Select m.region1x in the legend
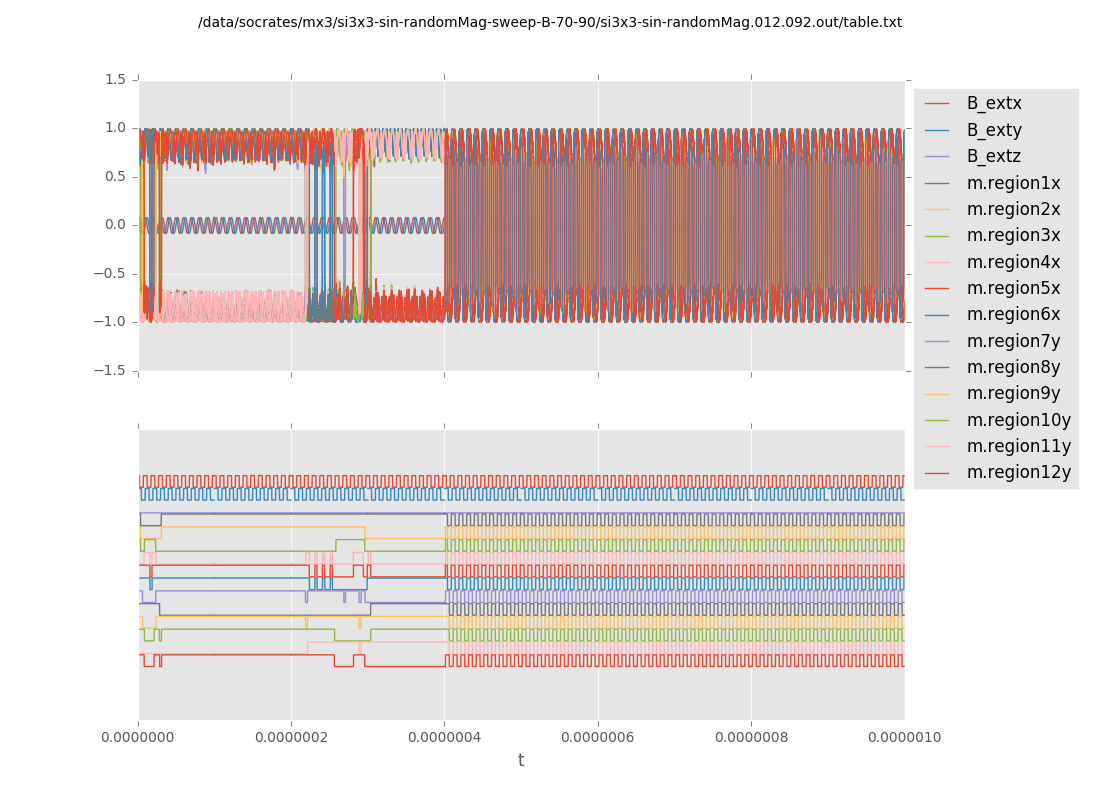Viewport: 1100px width, 800px height. 1013,183
